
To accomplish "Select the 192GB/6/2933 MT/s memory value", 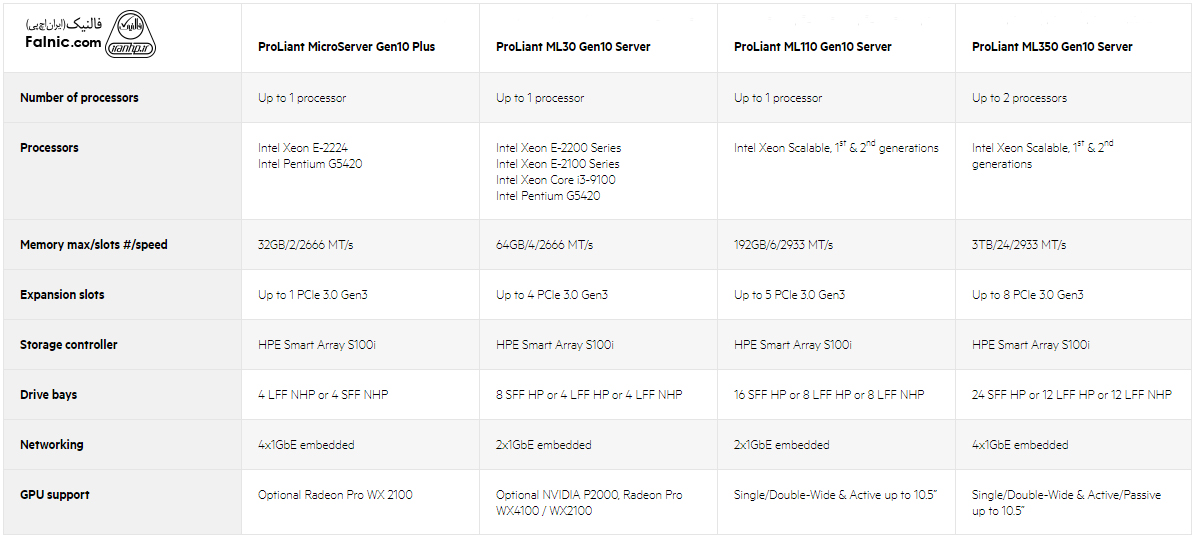I will click(783, 245).
